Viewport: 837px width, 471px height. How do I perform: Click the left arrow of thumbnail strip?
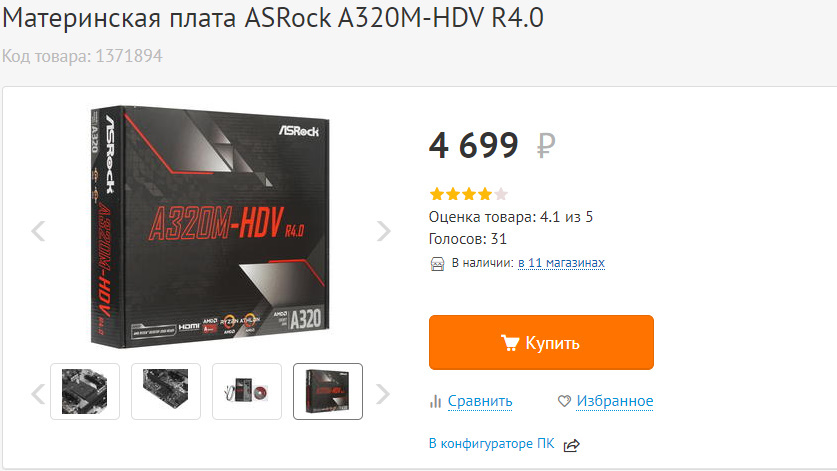pos(38,394)
